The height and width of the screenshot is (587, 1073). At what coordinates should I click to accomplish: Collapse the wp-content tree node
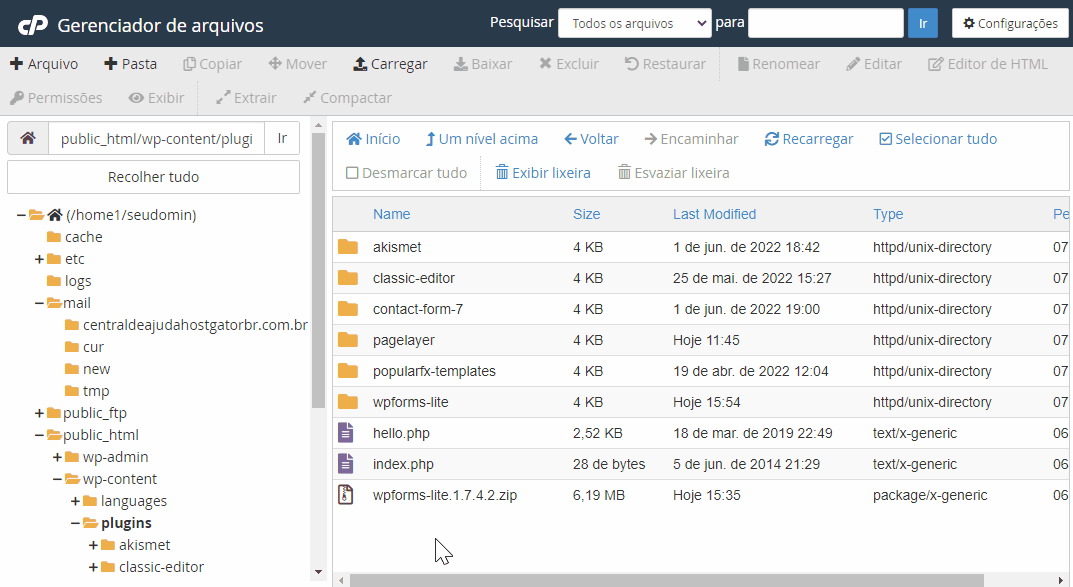(57, 479)
